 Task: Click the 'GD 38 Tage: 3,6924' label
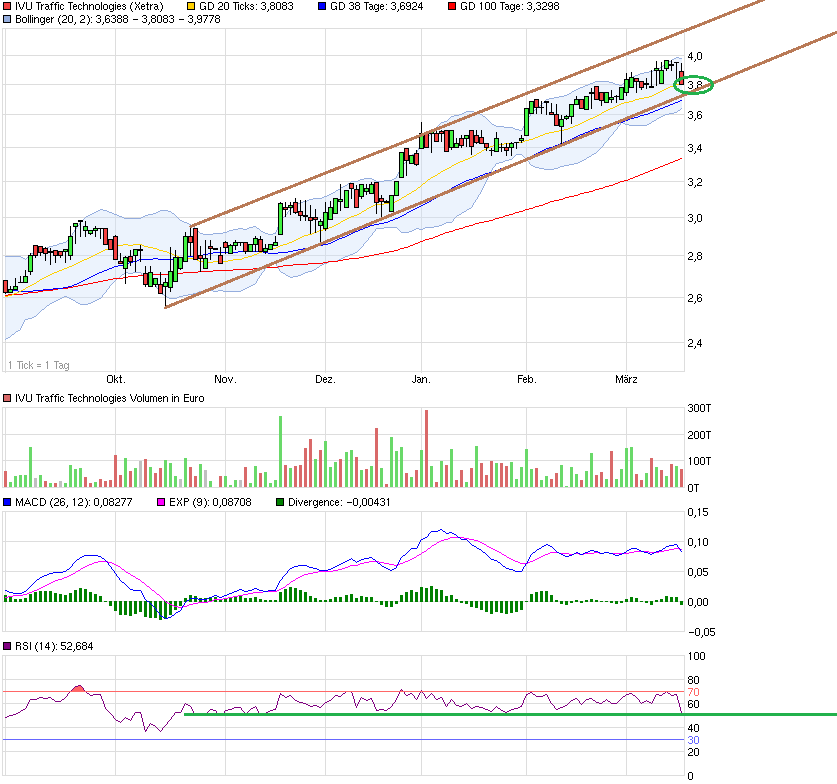[376, 7]
